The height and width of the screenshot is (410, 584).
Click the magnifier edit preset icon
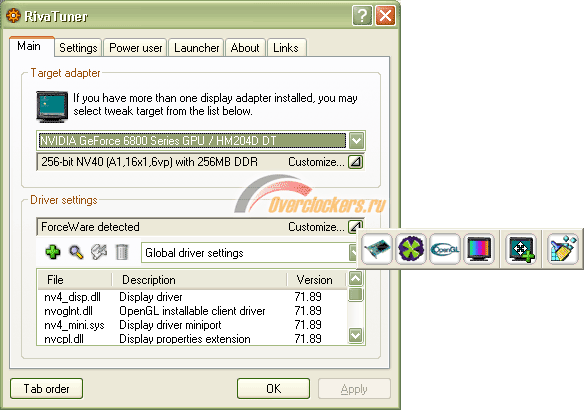(76, 252)
